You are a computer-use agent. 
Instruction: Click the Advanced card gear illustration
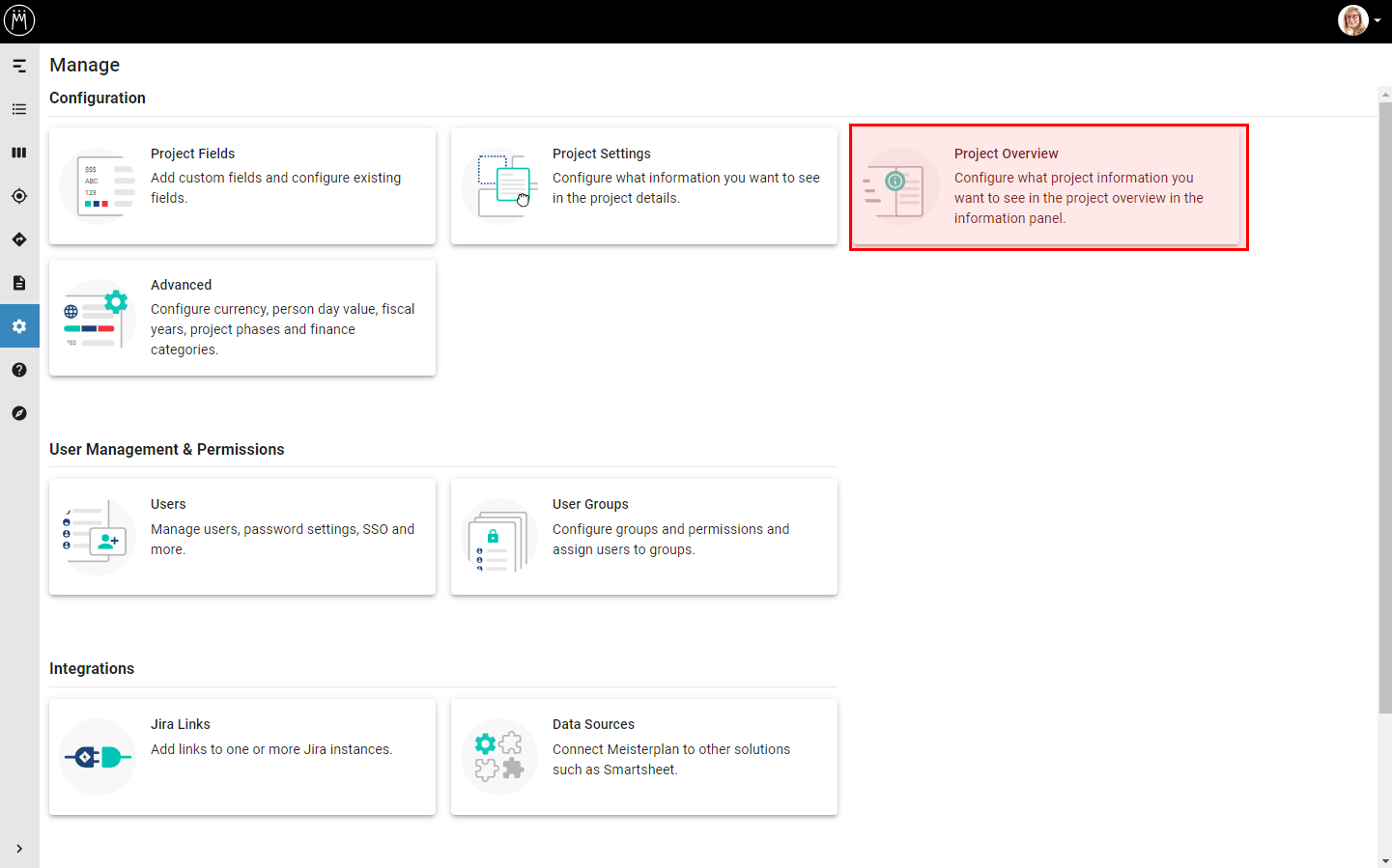pos(98,318)
